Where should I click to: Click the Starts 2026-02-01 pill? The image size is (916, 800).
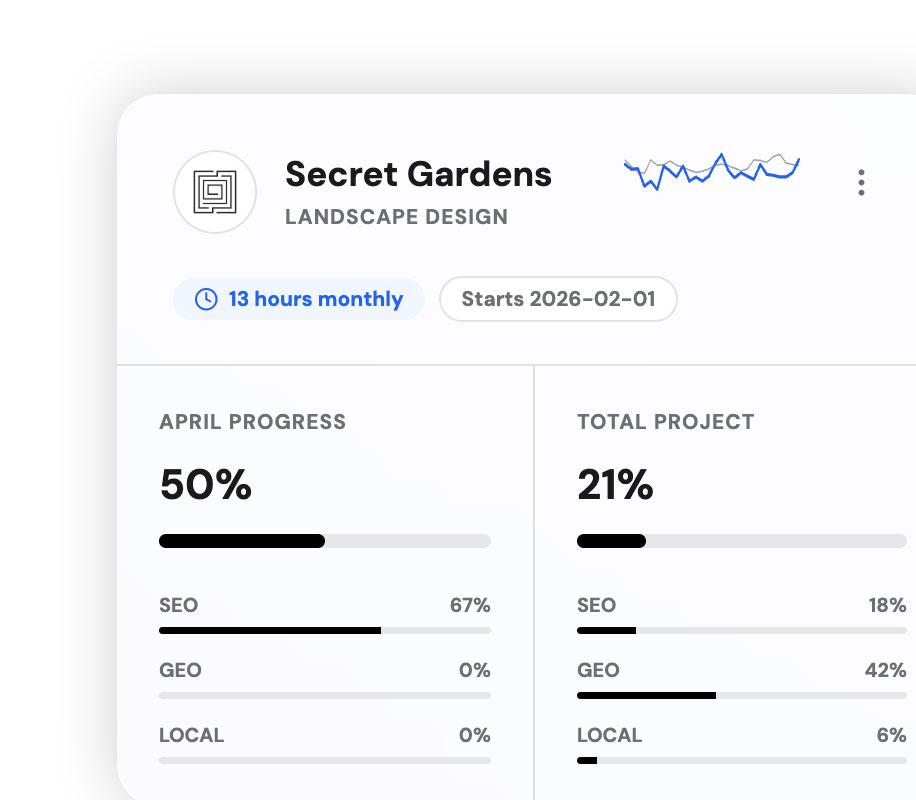558,299
